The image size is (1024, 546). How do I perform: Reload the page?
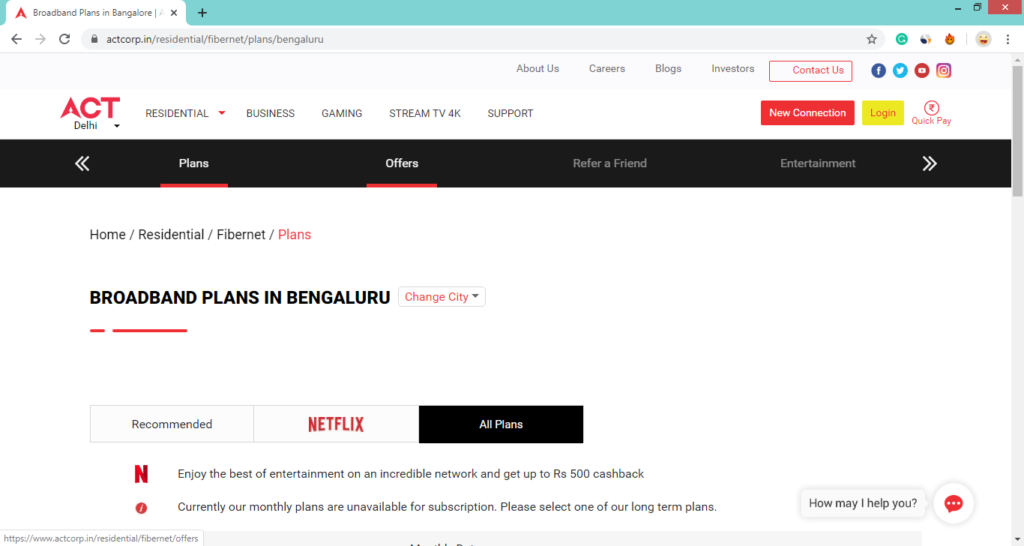(x=64, y=39)
